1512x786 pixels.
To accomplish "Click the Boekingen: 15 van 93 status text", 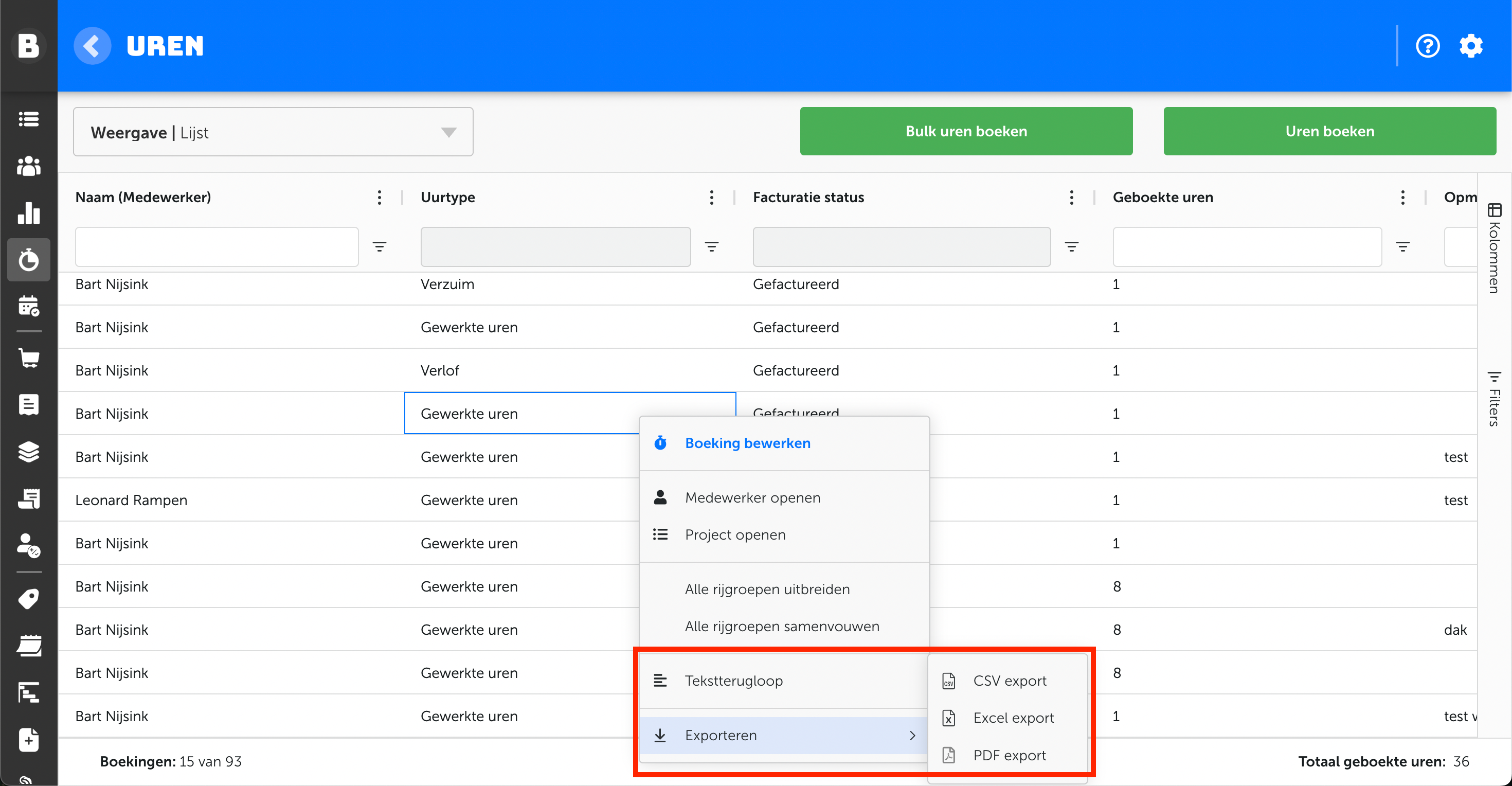I will pos(171,762).
